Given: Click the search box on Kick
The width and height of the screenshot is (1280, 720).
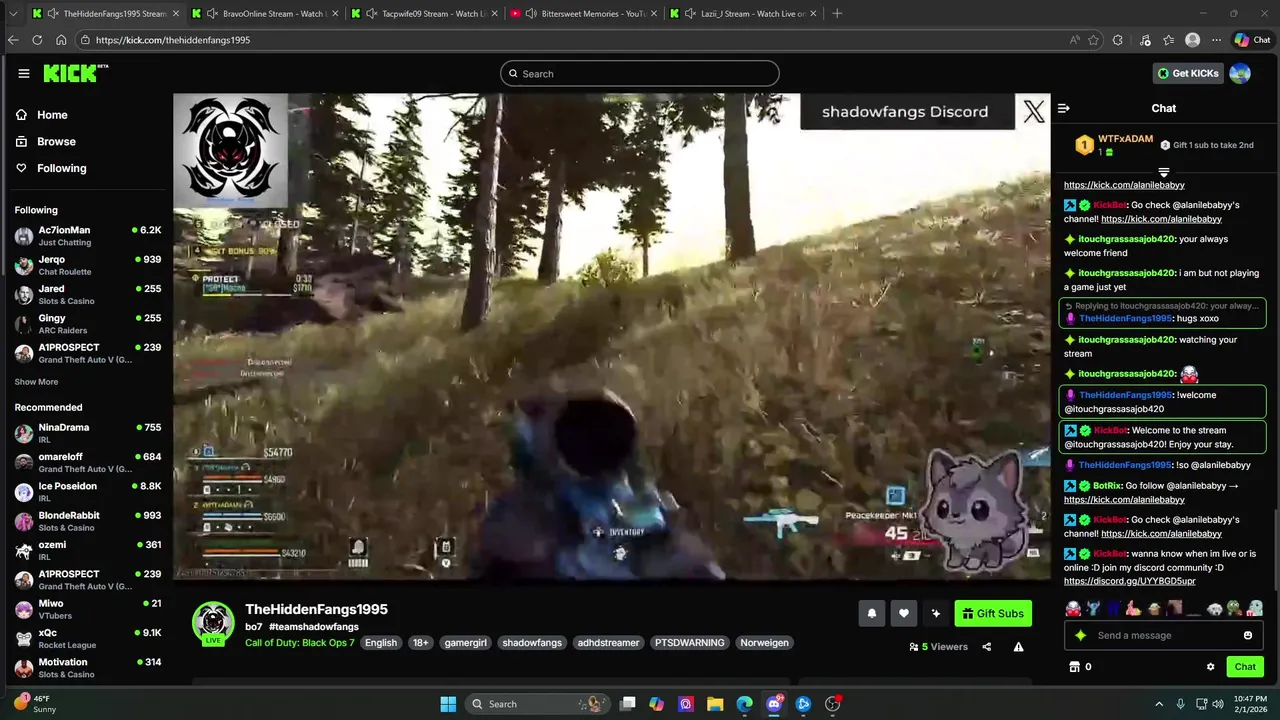Looking at the screenshot, I should click(x=640, y=73).
